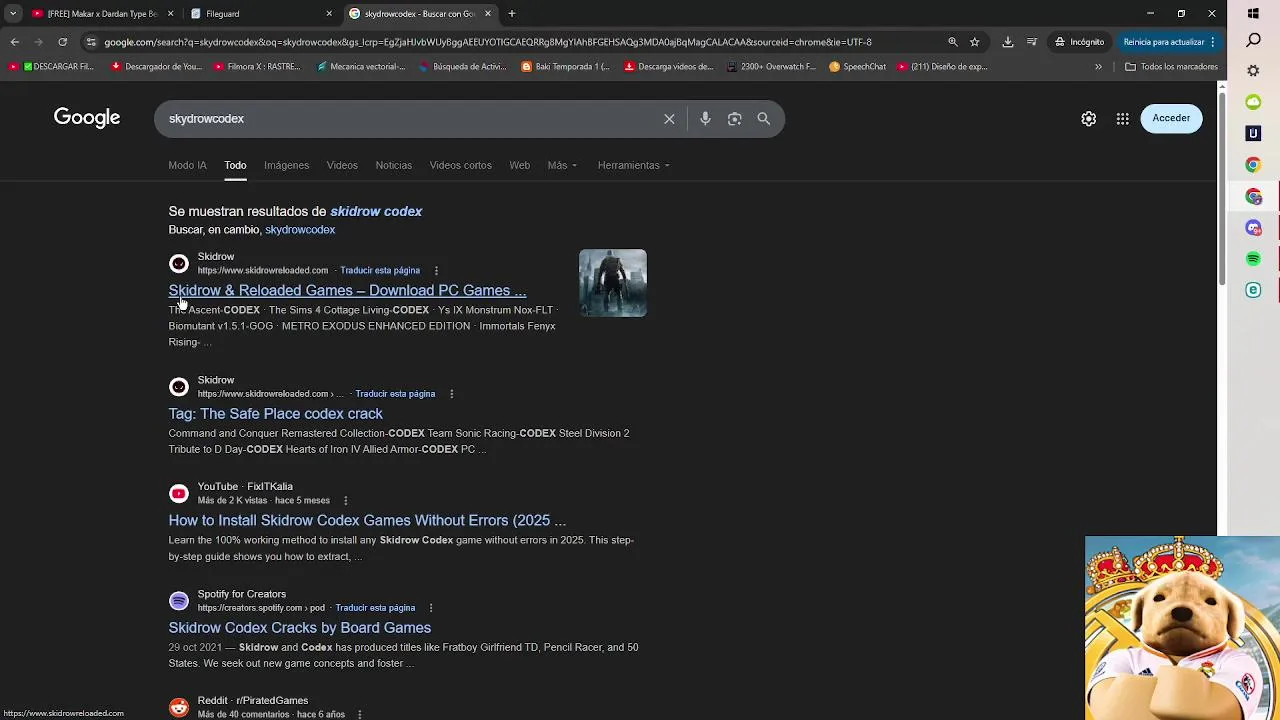Viewport: 1280px width, 720px height.
Task: Select the Videos cortos tab
Action: pyautogui.click(x=460, y=165)
